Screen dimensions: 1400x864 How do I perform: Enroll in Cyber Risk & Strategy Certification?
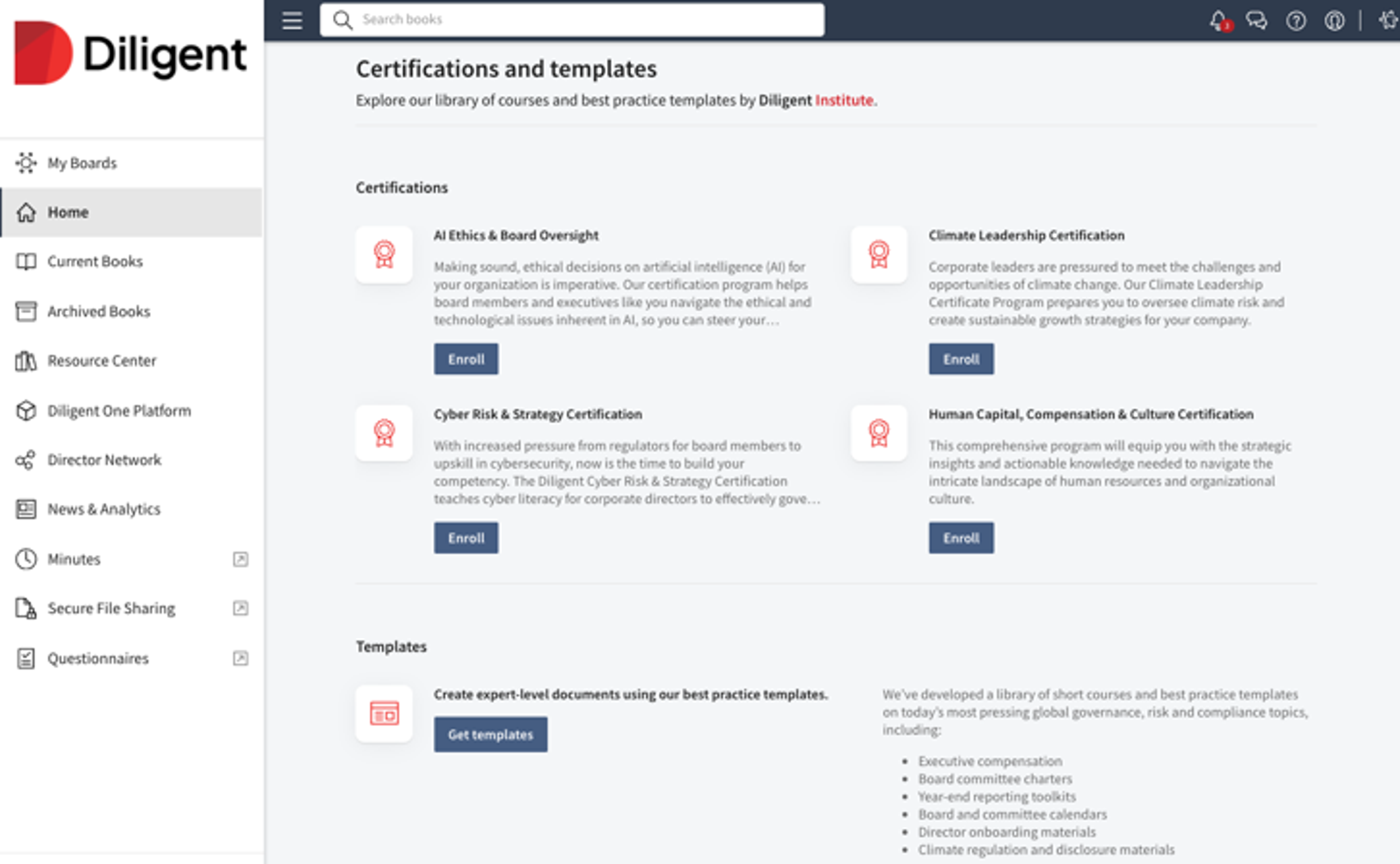coord(466,538)
